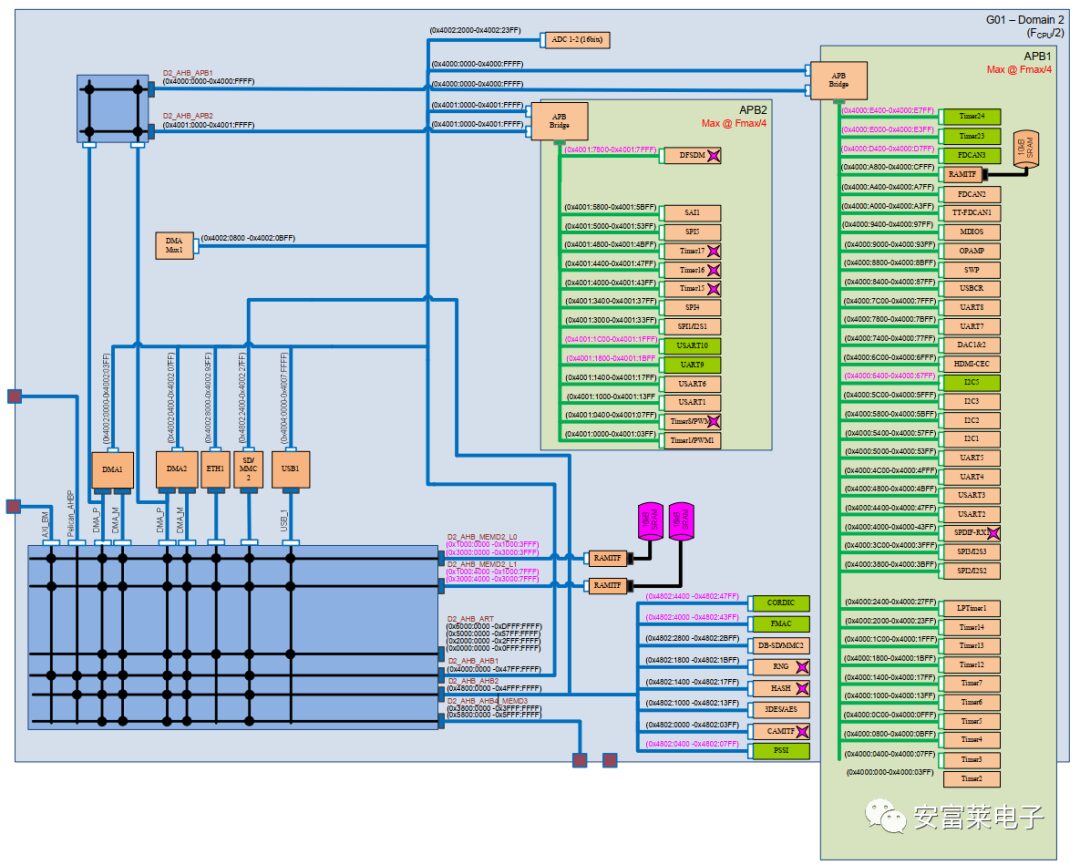Select the 3DES/AES block
The height and width of the screenshot is (865, 1080).
tap(780, 709)
